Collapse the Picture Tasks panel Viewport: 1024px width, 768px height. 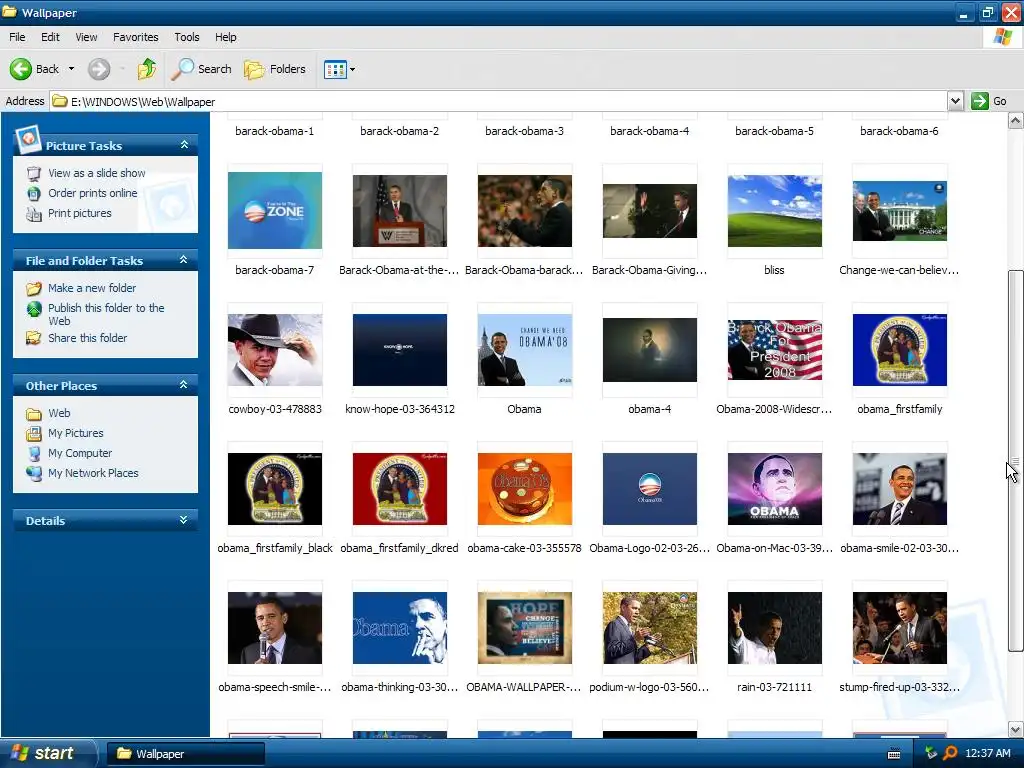(x=184, y=145)
